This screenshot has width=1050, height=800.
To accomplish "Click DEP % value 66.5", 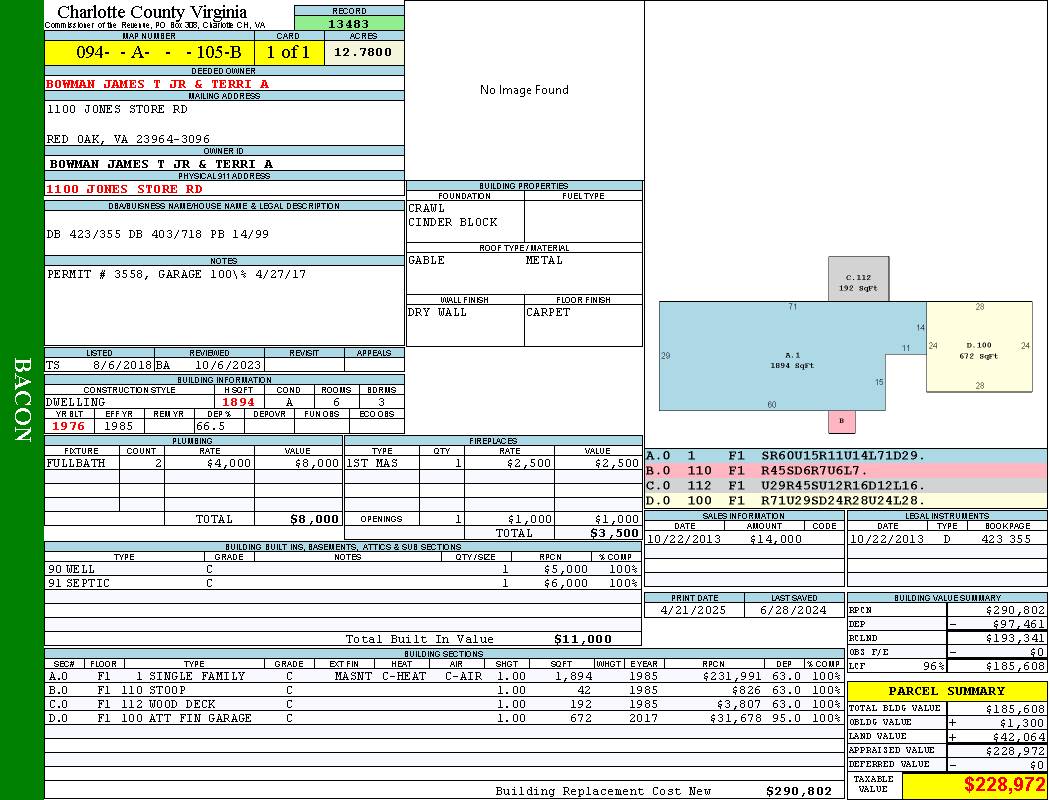I will pos(210,426).
